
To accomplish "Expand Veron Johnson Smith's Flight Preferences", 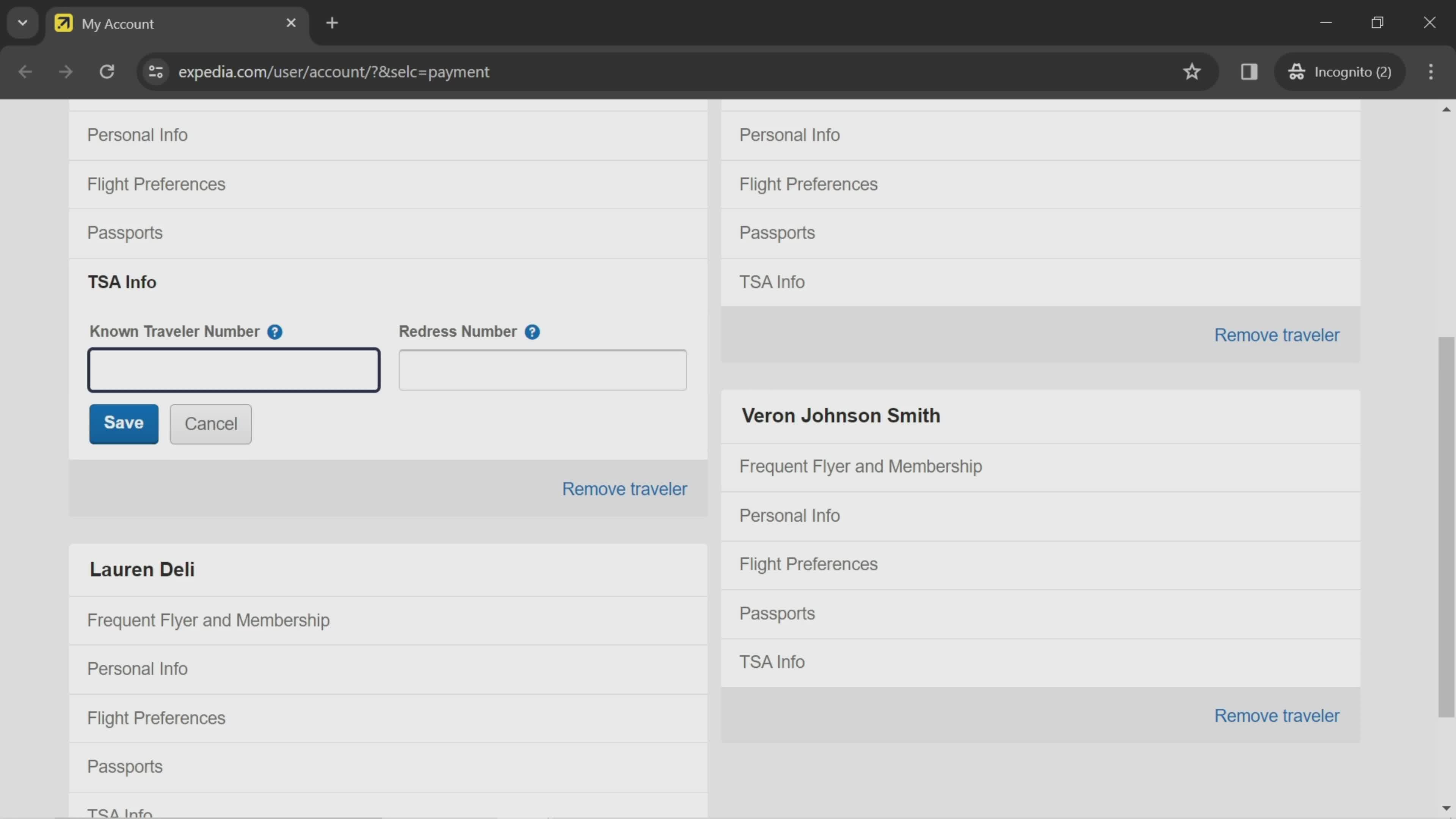I will coord(1040,565).
